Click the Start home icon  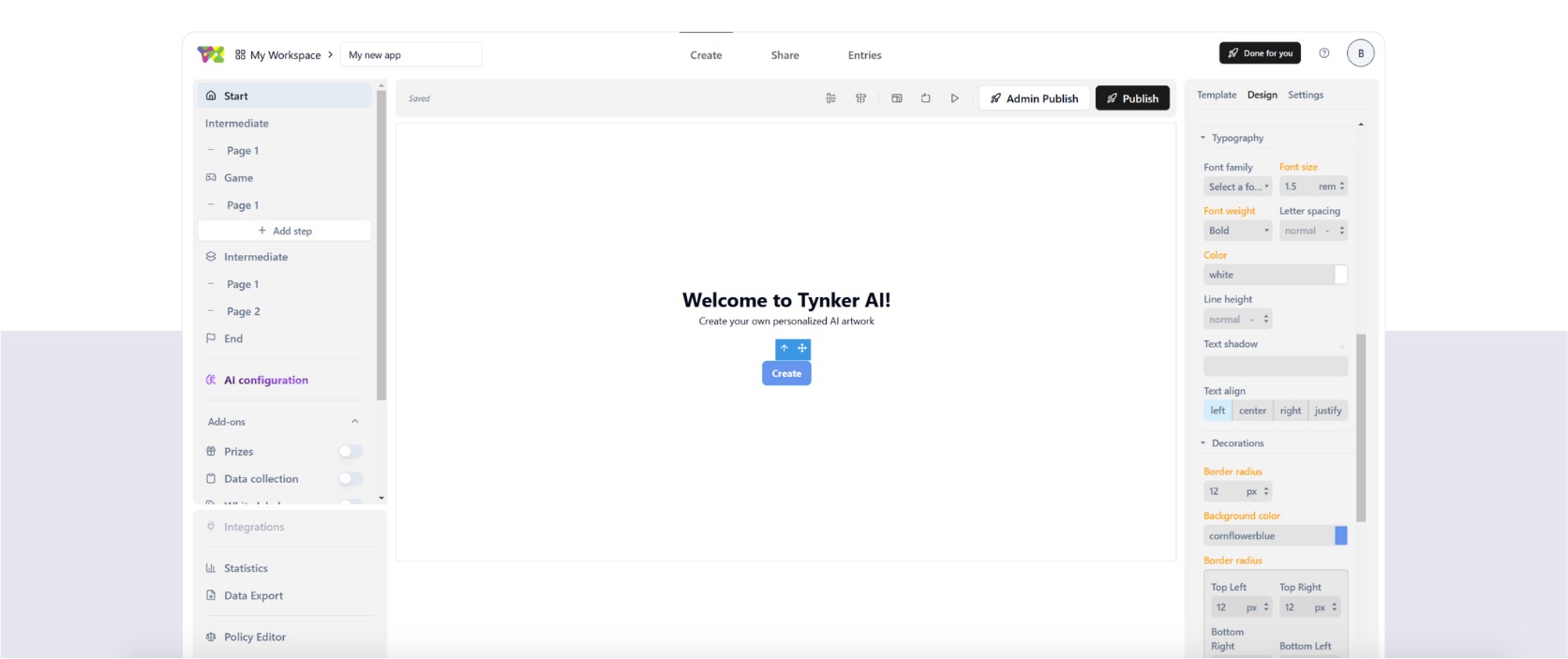[211, 96]
